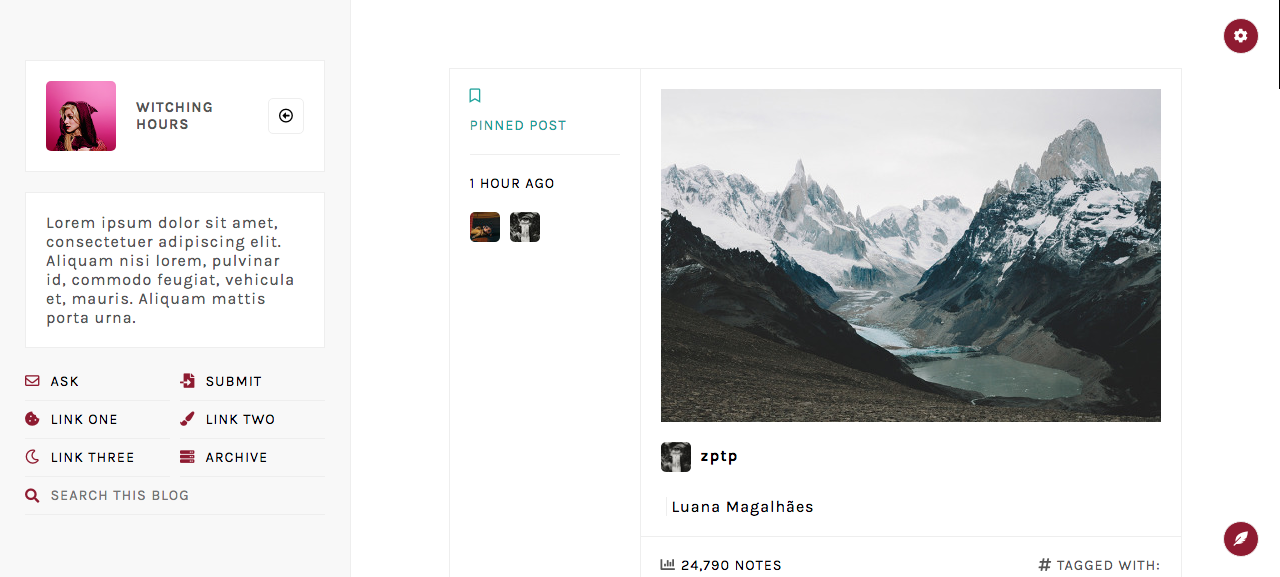1280x577 pixels.
Task: Click the cookie icon beside Link One
Action: coord(32,419)
